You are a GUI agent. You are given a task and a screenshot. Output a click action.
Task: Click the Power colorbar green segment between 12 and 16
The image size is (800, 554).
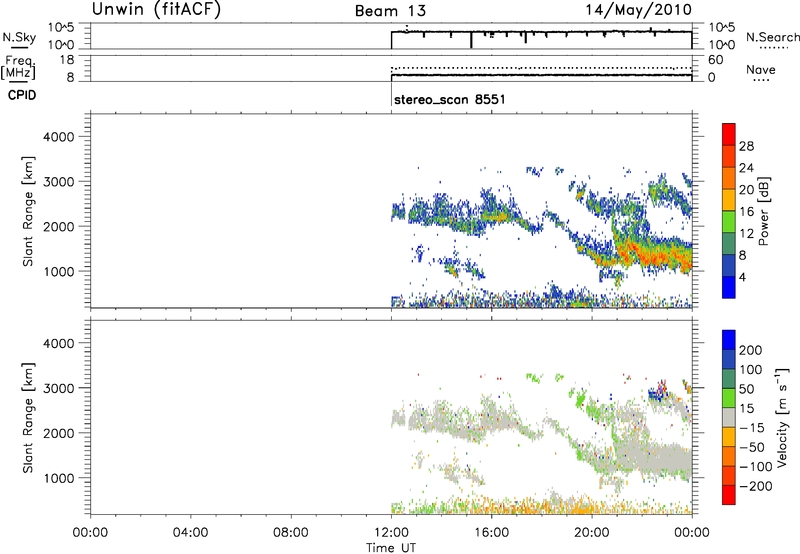[x=729, y=221]
